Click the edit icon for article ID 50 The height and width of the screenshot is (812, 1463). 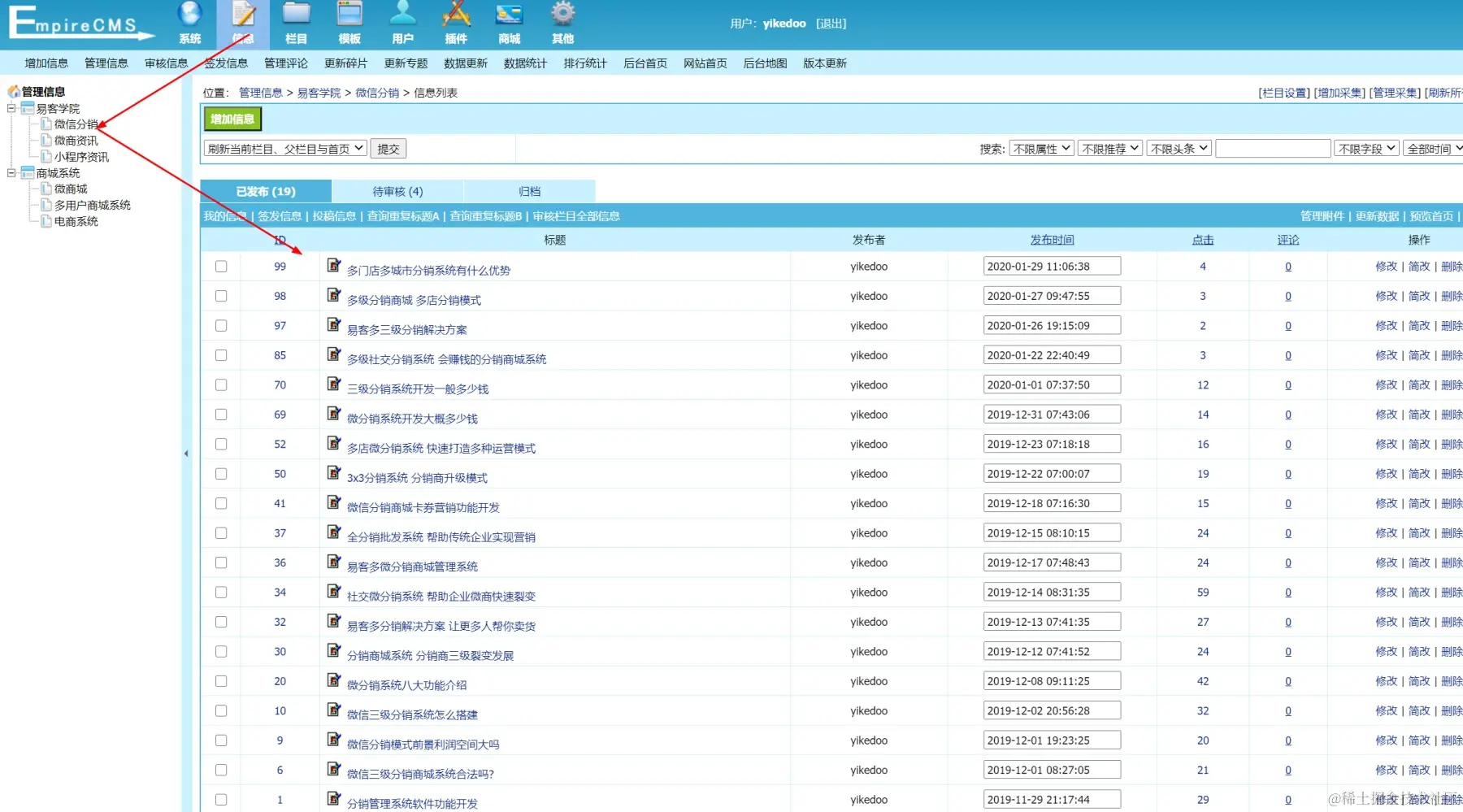tap(334, 473)
